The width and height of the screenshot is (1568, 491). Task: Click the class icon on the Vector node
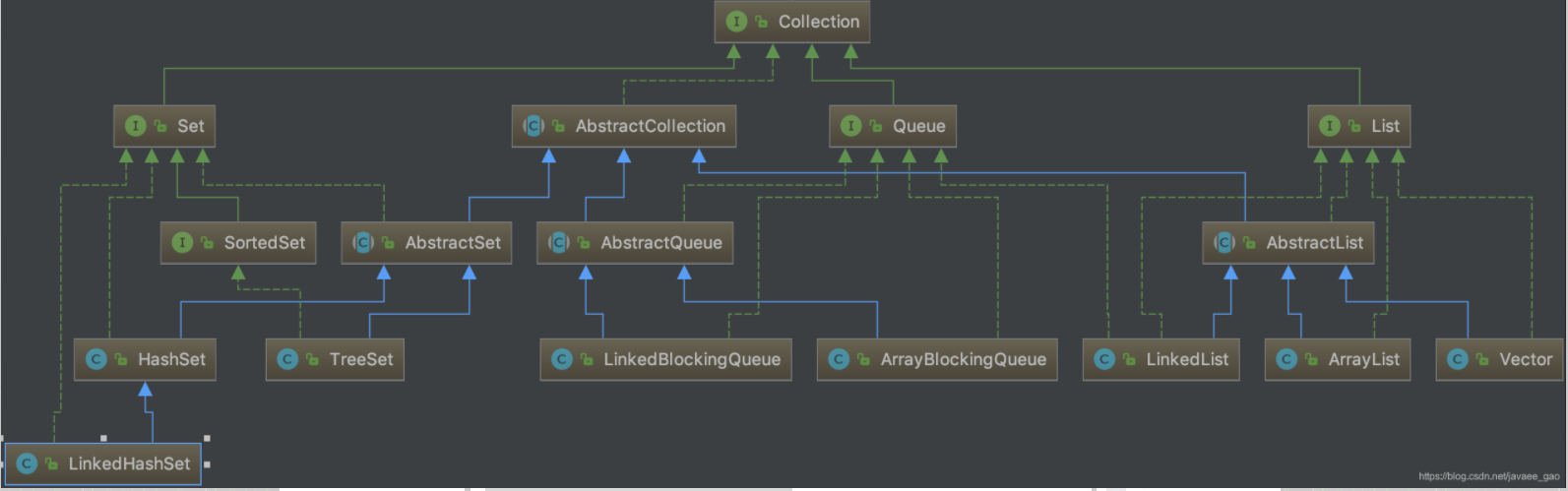tap(1458, 359)
